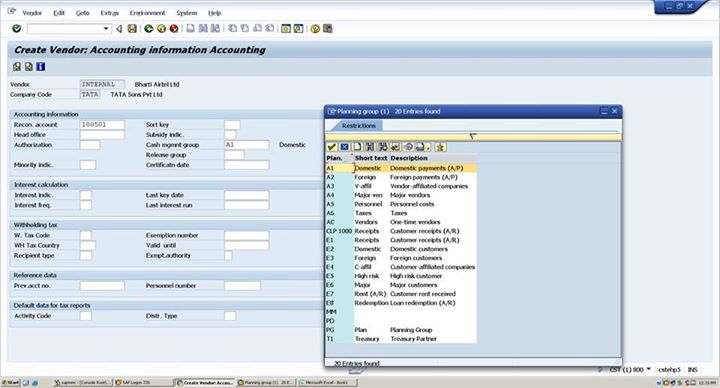Screen dimensions: 720x388
Task: Select row E8 Loan redemption (A/R)
Action: click(x=401, y=303)
